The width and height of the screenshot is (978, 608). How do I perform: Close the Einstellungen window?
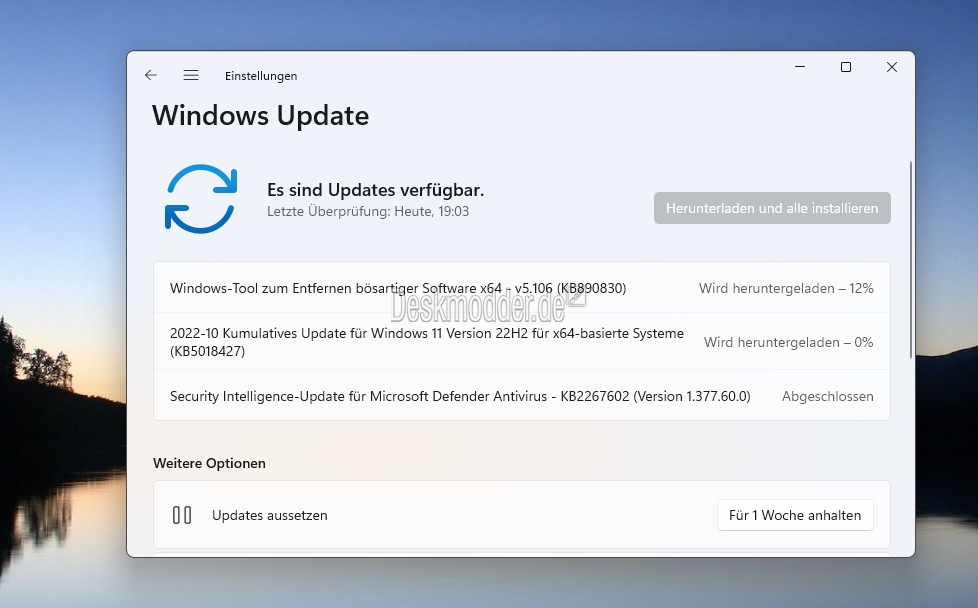tap(892, 67)
